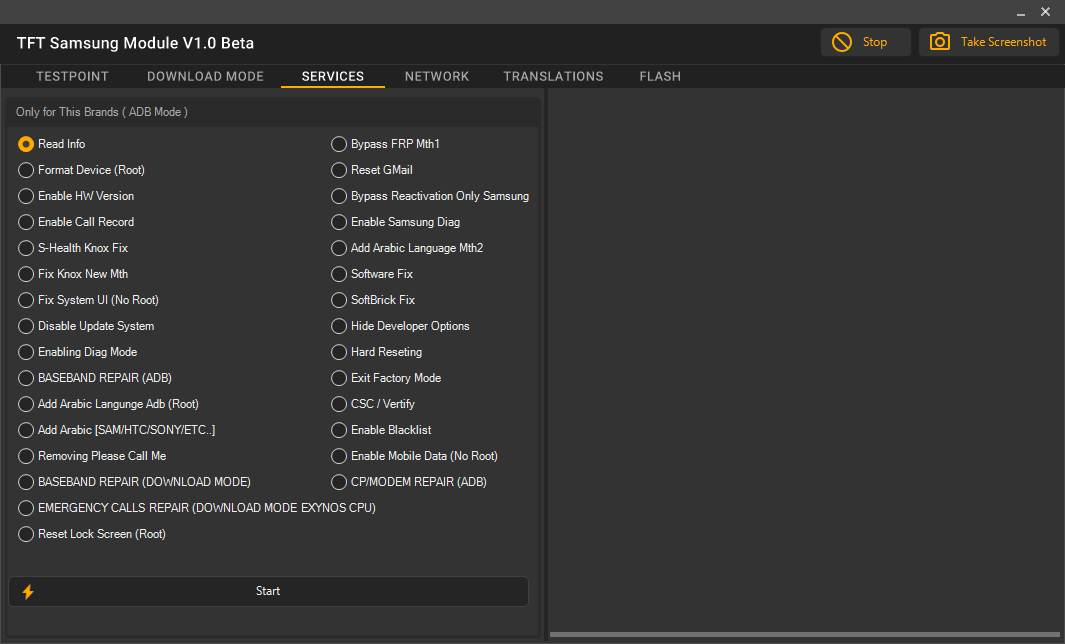Select Bypass FRP Mth1 service
Image resolution: width=1065 pixels, height=644 pixels.
pos(338,144)
